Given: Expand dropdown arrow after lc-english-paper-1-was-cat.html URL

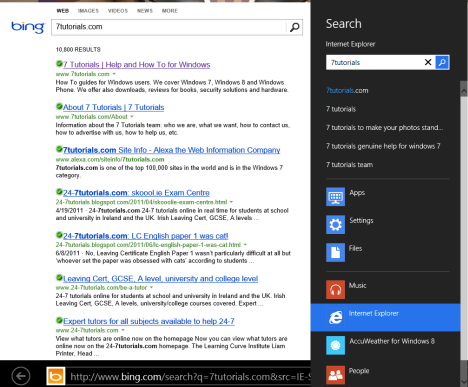Looking at the screenshot, I should tap(245, 244).
